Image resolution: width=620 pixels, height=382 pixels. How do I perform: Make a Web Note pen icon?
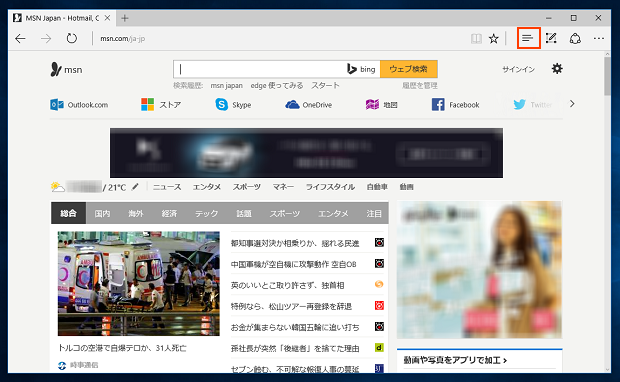tap(551, 38)
